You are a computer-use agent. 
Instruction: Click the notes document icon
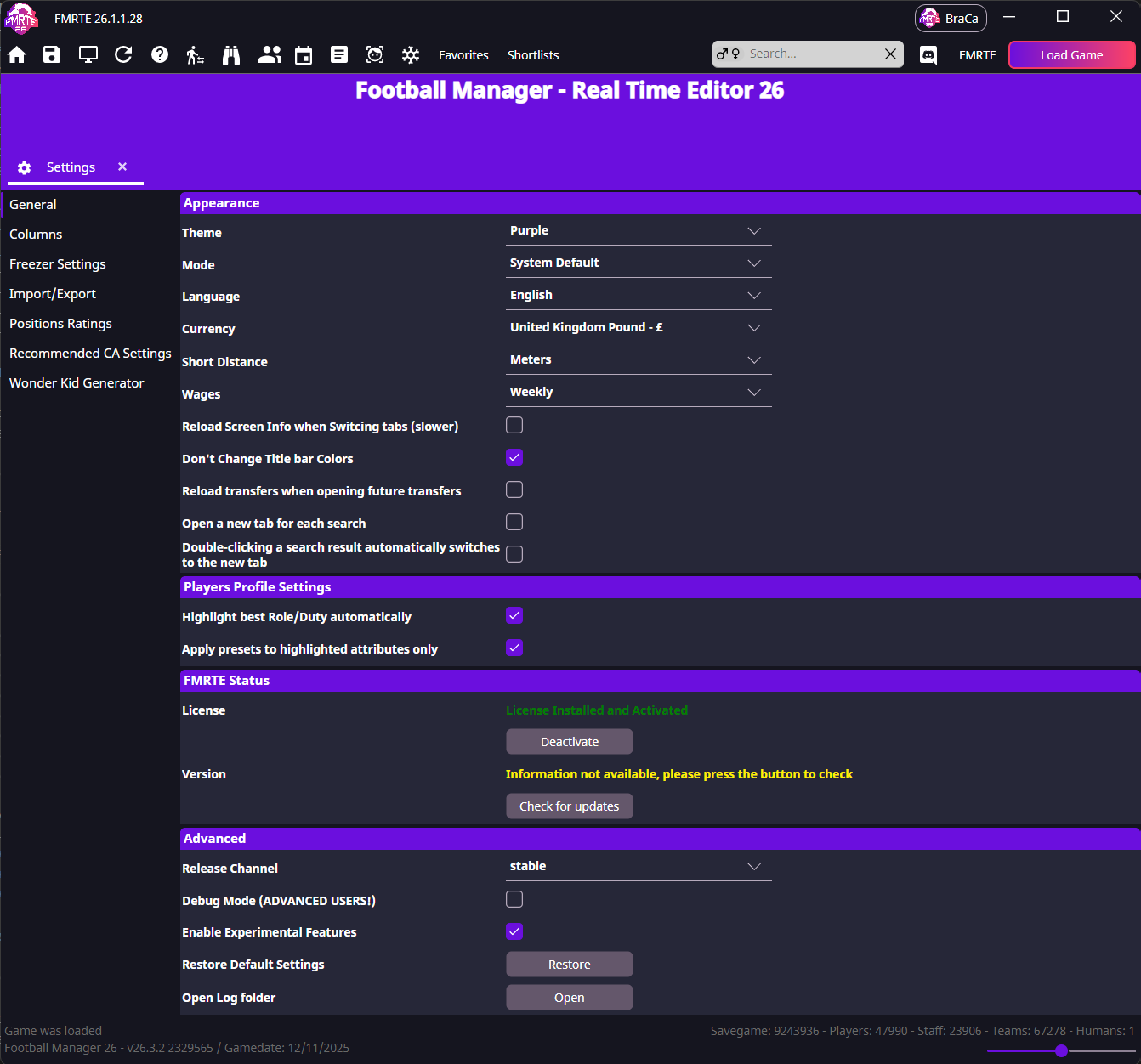pyautogui.click(x=339, y=55)
